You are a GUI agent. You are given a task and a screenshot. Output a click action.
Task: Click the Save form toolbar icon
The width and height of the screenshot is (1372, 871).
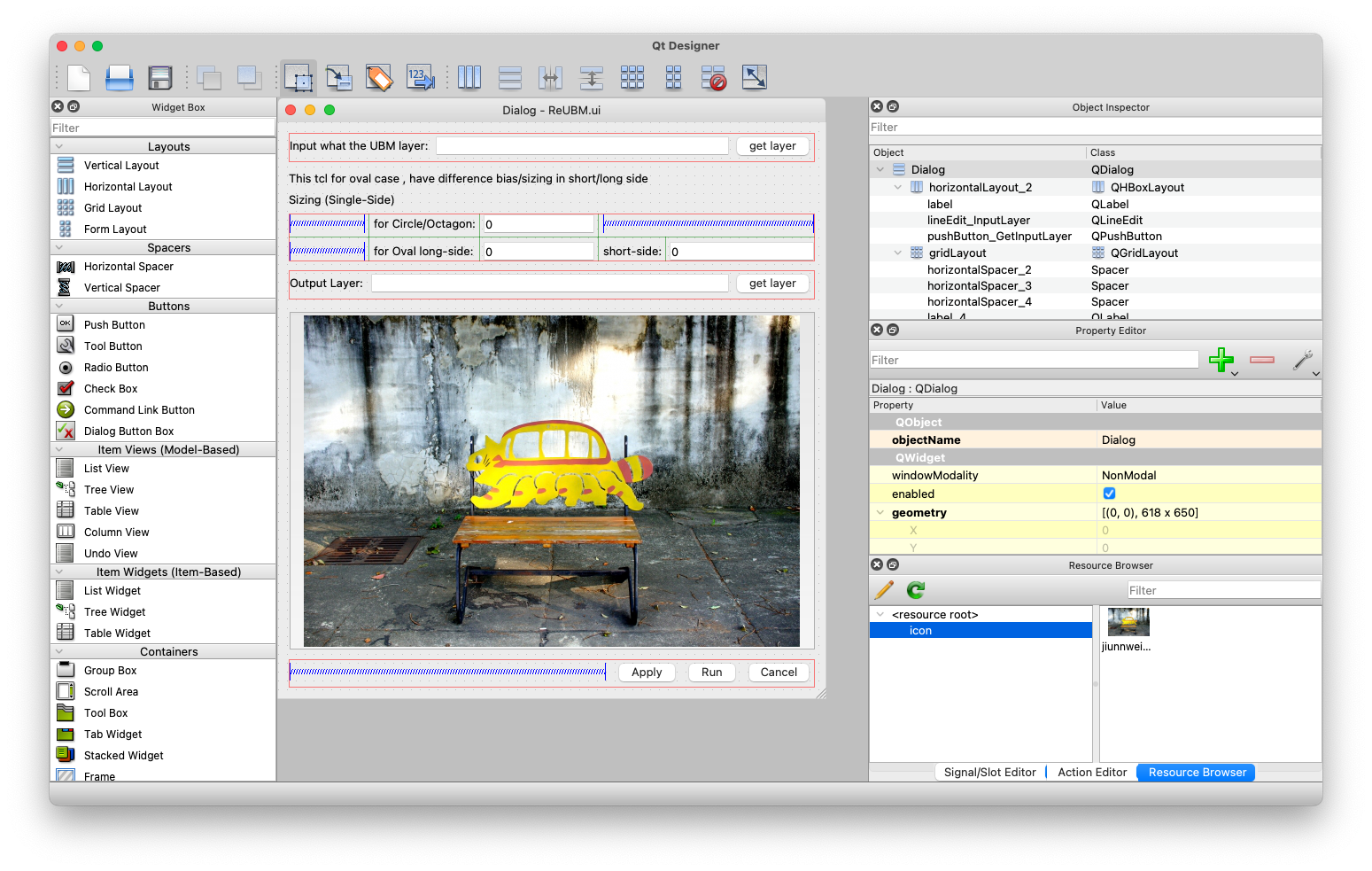(x=159, y=78)
